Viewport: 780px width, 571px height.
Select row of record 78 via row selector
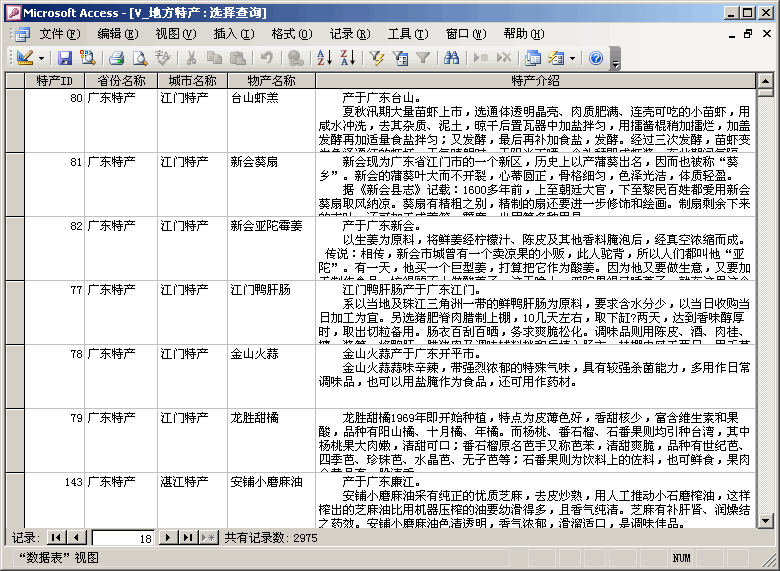(x=15, y=377)
